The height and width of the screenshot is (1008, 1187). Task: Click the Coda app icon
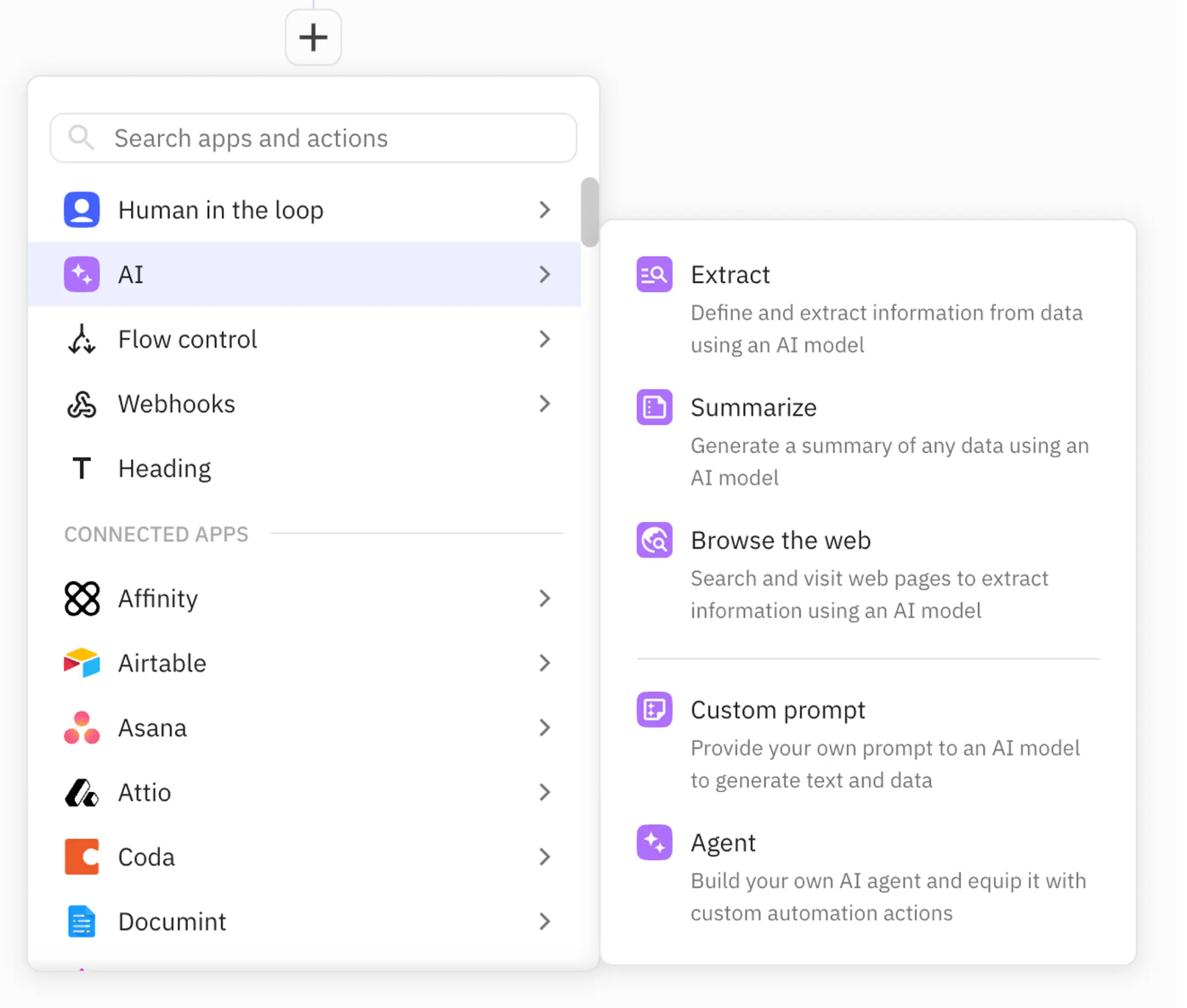tap(82, 857)
